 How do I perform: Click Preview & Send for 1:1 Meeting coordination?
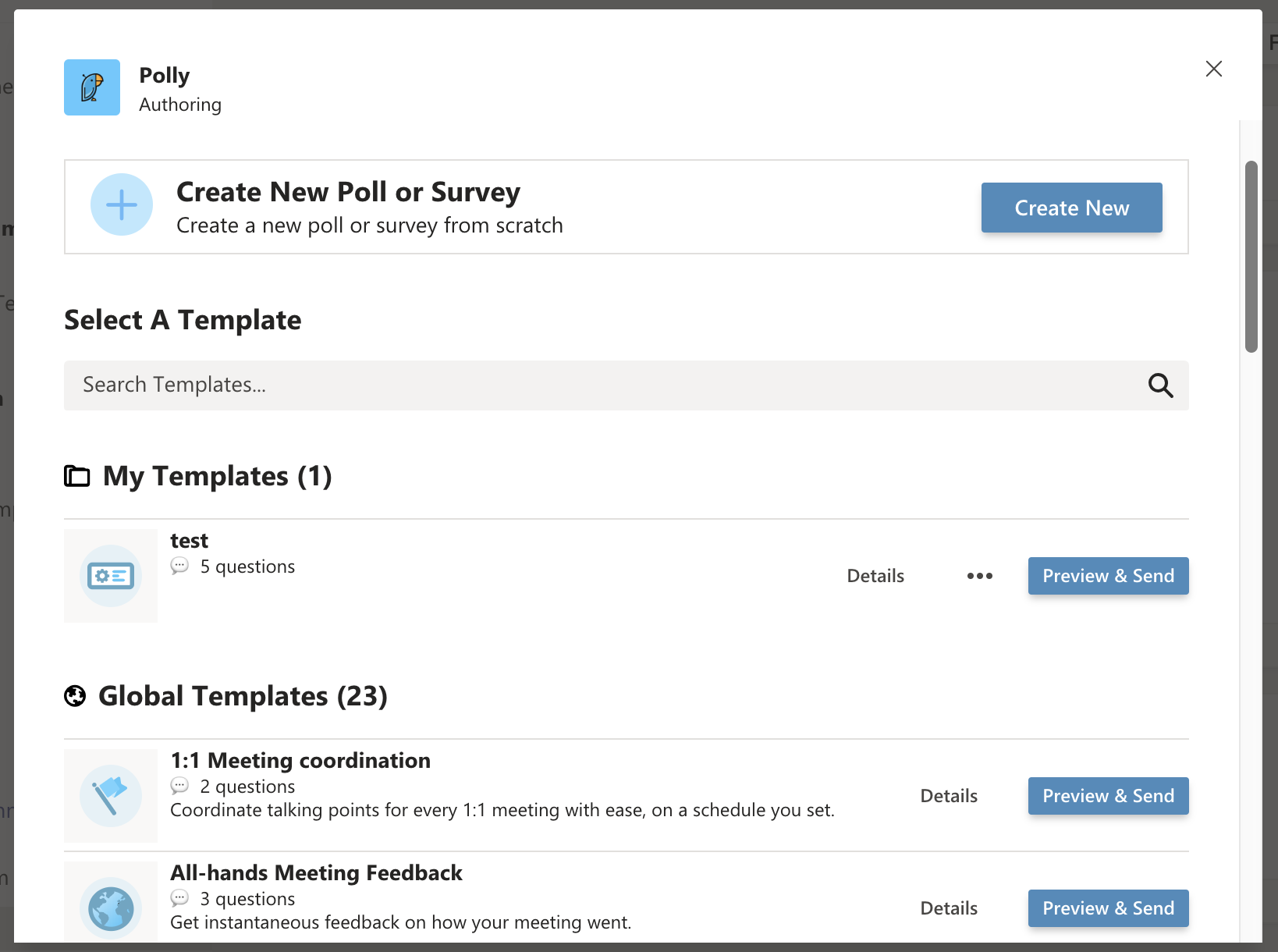[x=1108, y=796]
